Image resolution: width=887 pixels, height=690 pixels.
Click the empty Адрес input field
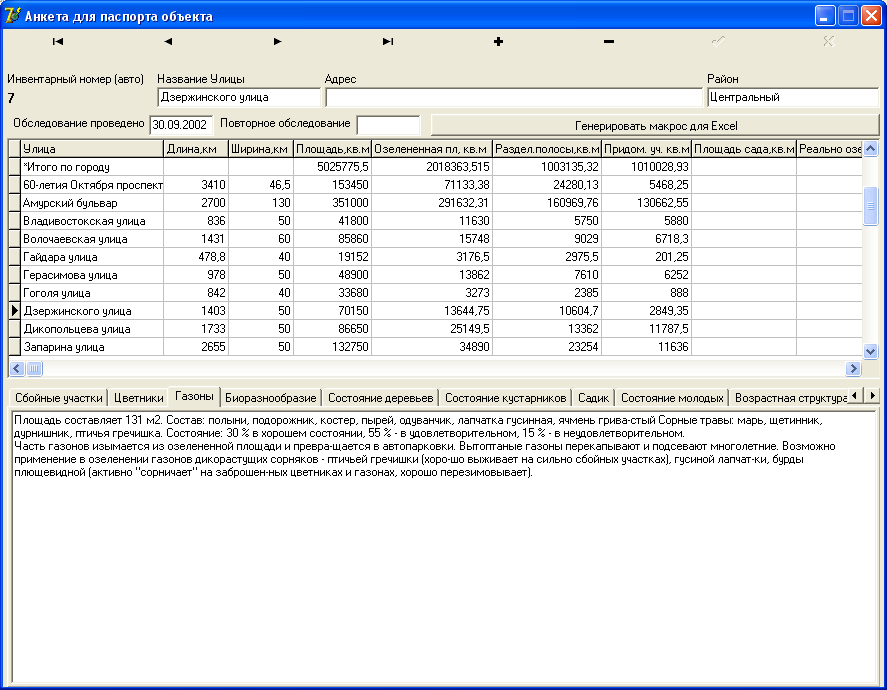514,97
